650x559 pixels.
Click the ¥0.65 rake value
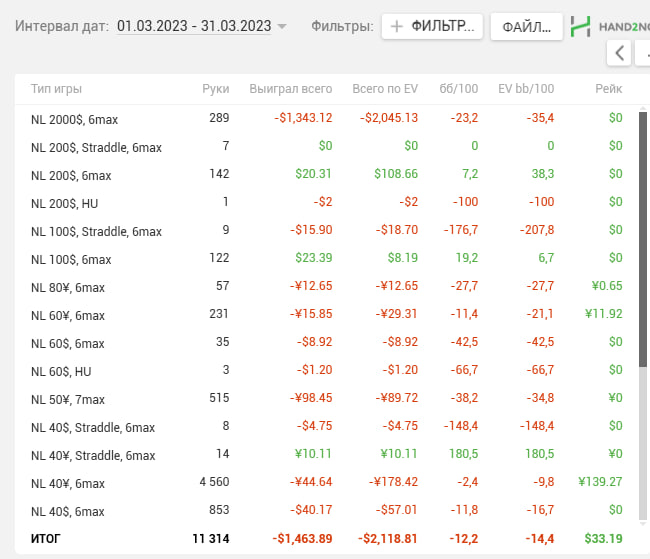click(x=607, y=286)
